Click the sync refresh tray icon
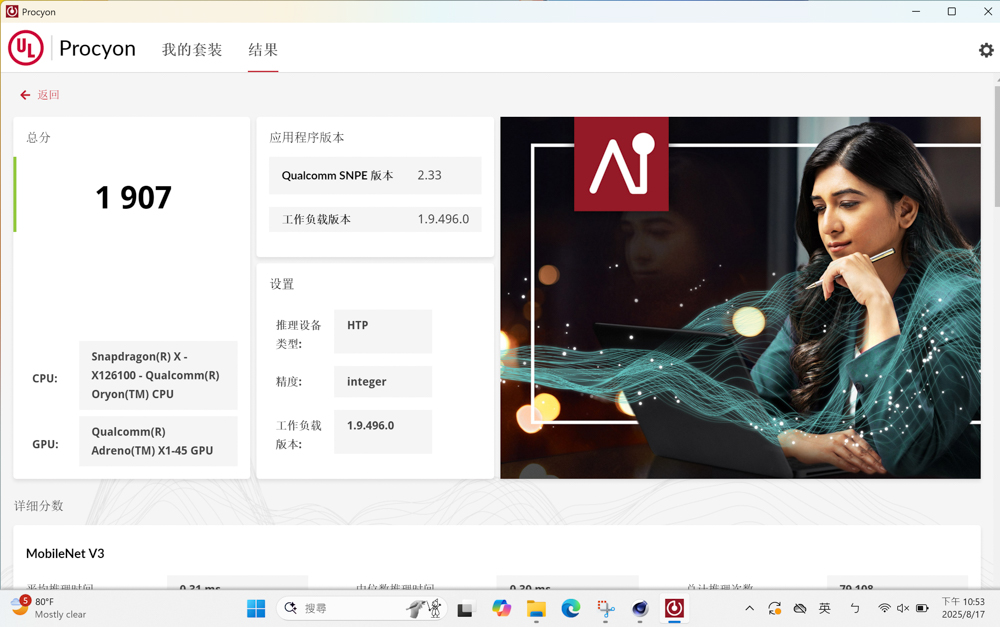 coord(774,609)
